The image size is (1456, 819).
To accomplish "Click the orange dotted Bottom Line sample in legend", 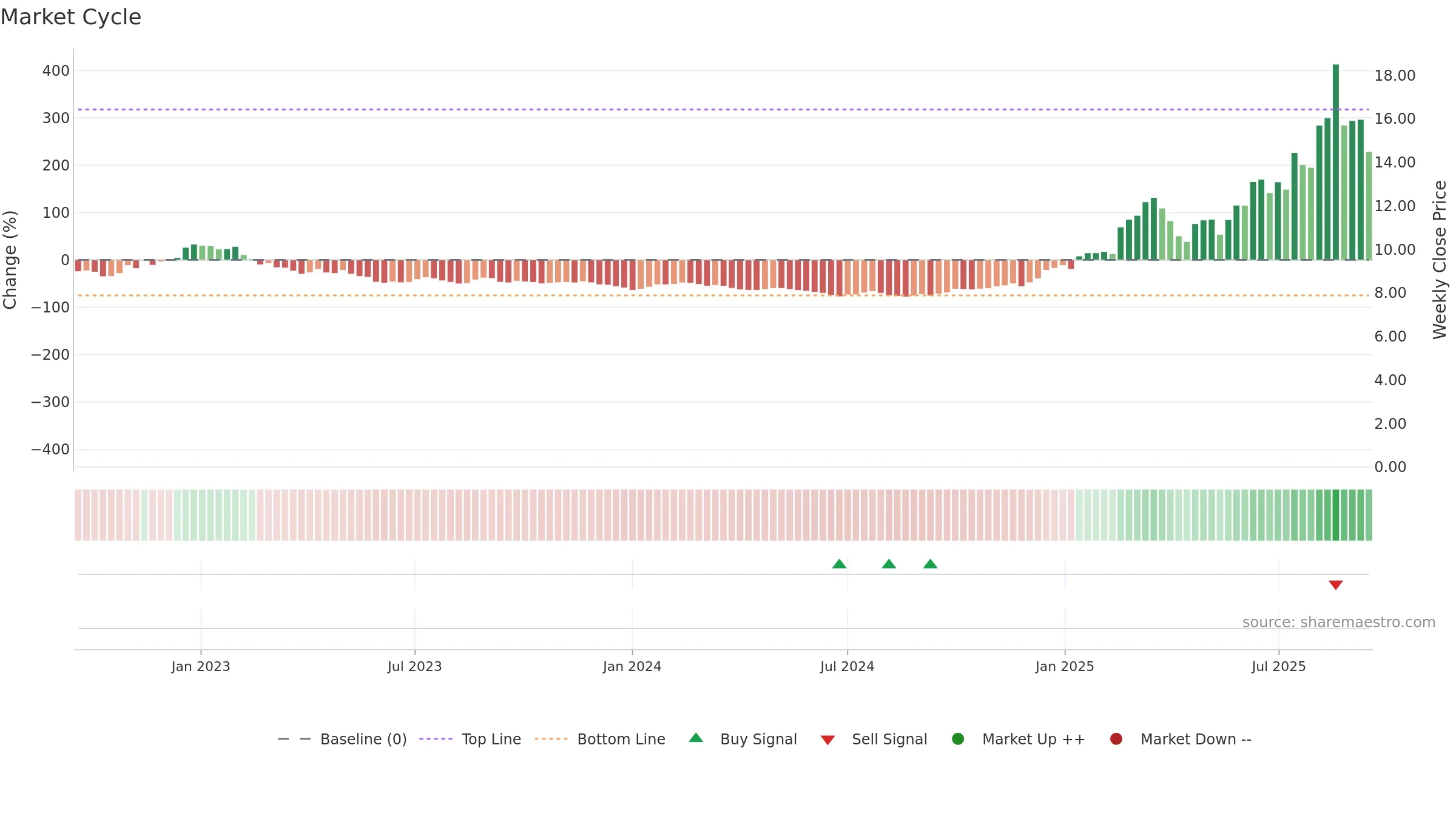I will tap(551, 739).
